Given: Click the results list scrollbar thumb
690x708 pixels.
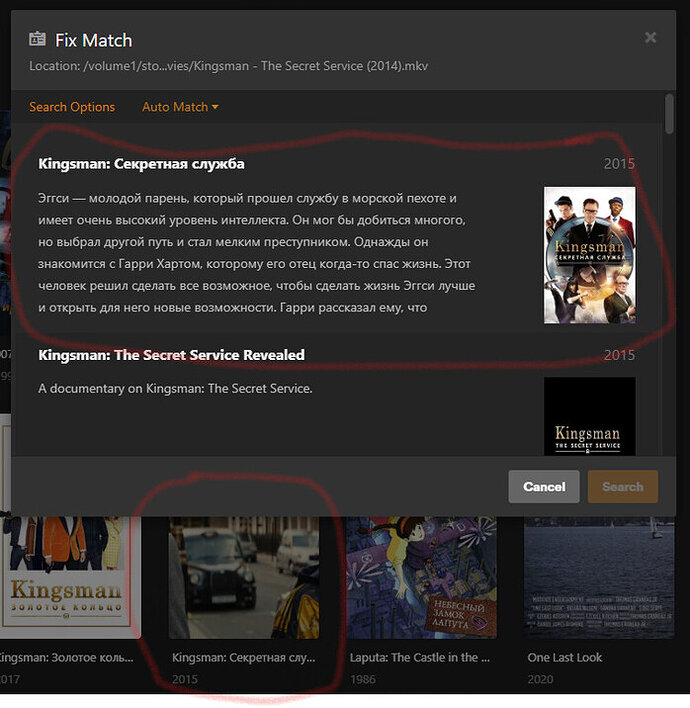Looking at the screenshot, I should point(669,114).
